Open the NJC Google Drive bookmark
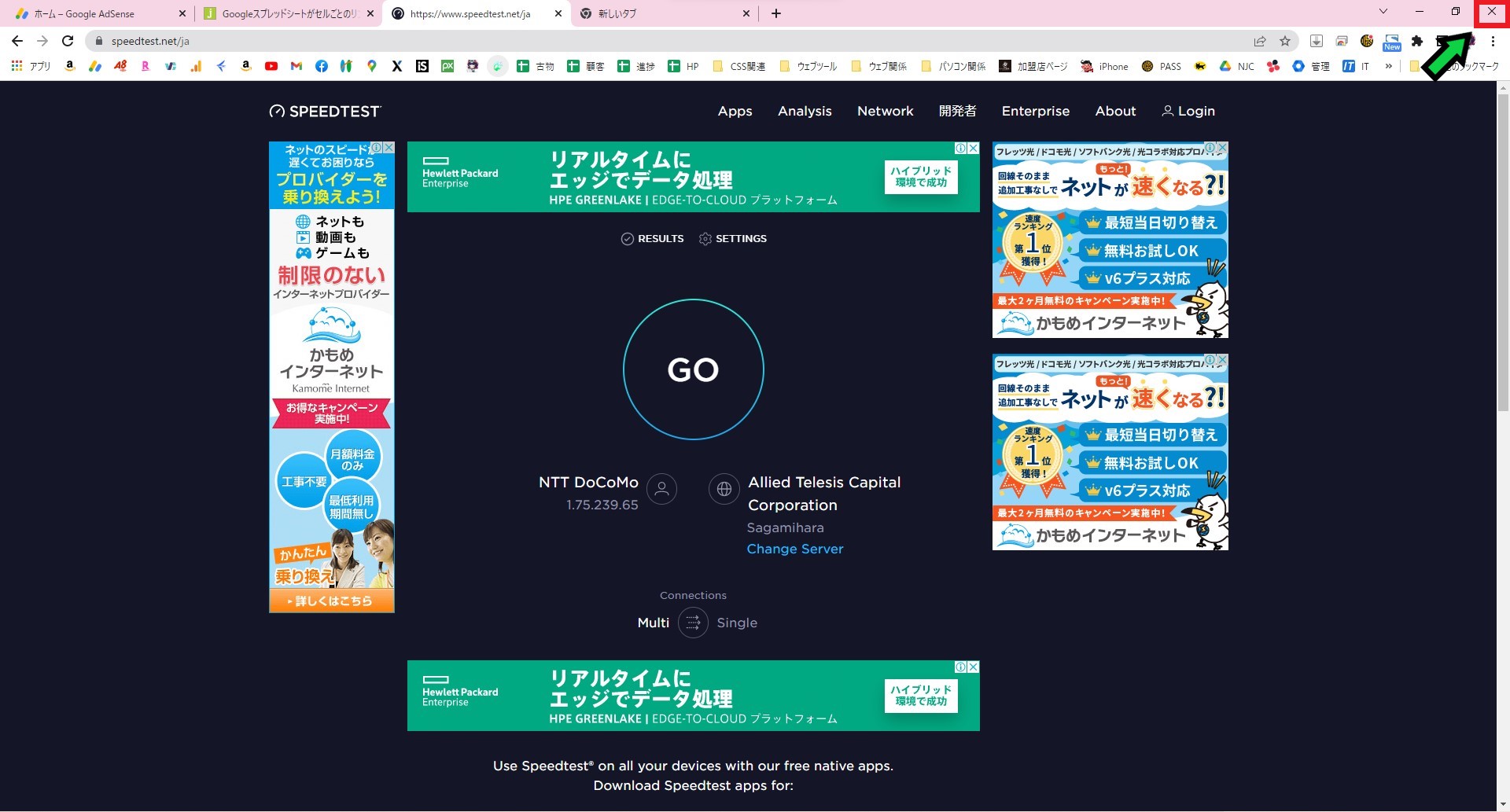Viewport: 1510px width, 812px height. click(1237, 66)
